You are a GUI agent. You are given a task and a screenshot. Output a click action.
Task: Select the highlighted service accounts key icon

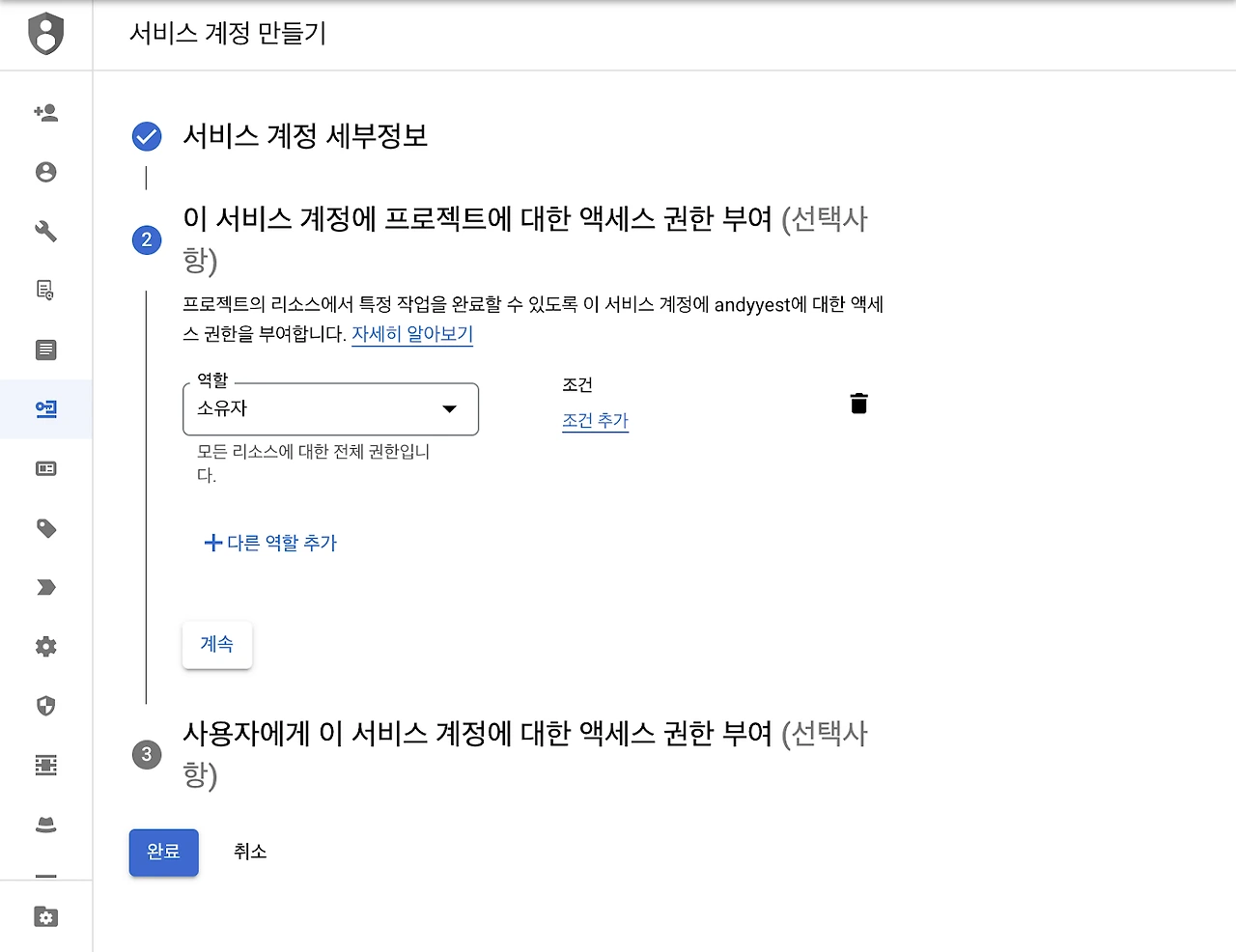45,409
